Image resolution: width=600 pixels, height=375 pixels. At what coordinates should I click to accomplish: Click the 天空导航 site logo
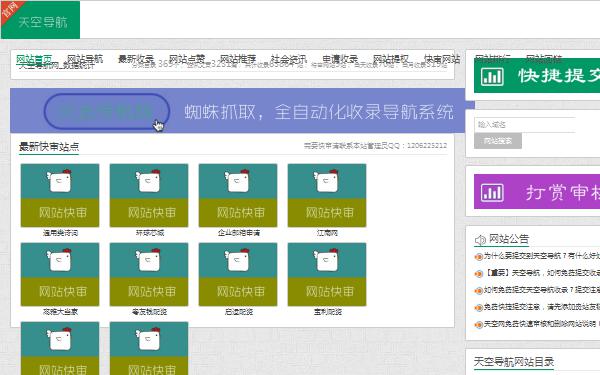click(41, 20)
